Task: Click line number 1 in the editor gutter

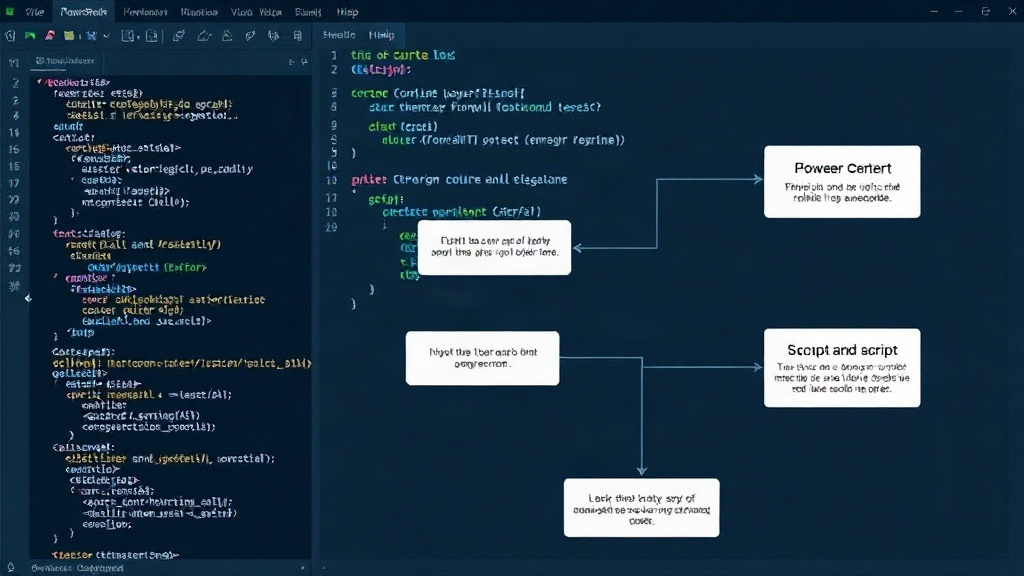Action: 334,56
